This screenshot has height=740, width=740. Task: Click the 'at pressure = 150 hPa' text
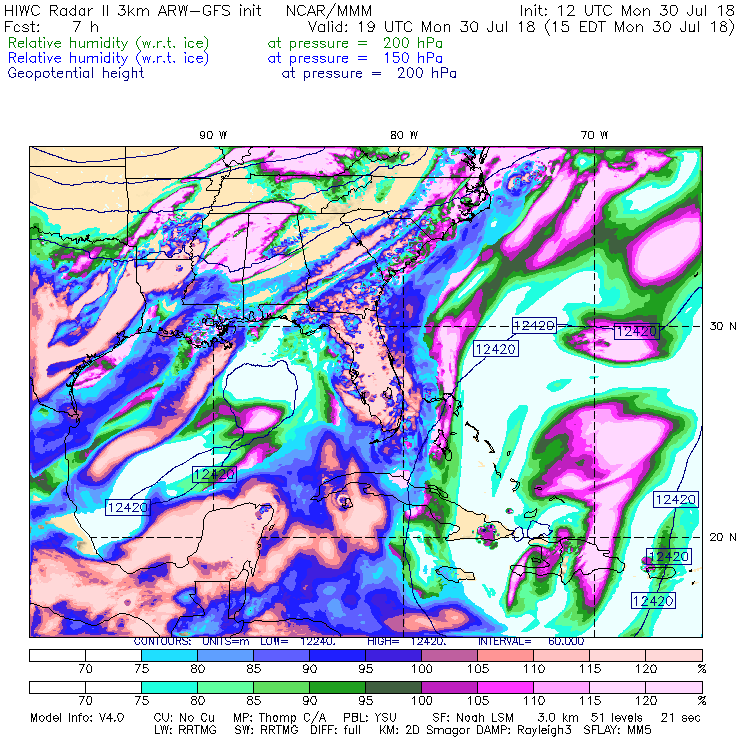tap(355, 59)
